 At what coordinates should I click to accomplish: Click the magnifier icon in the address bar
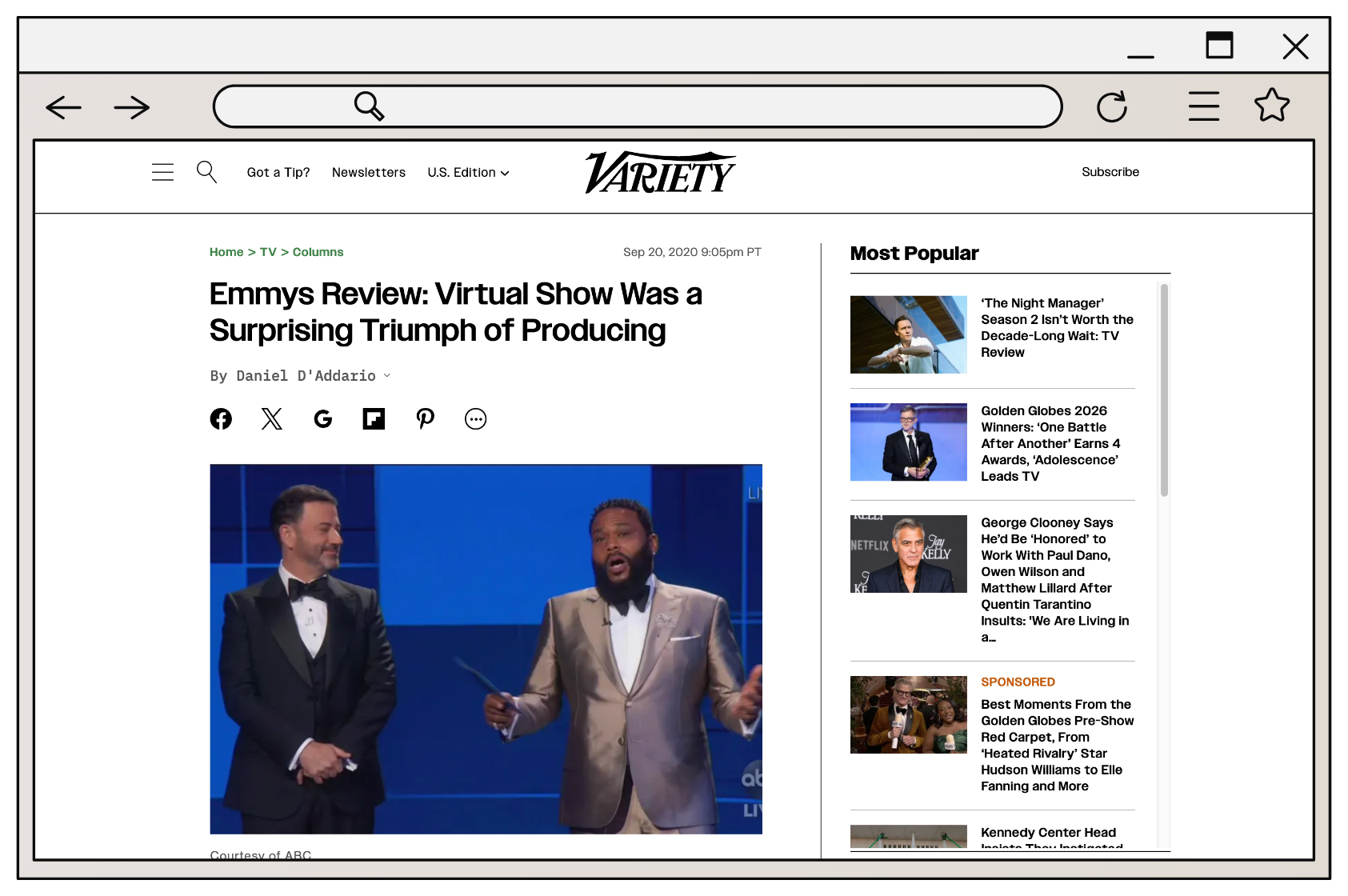(369, 106)
